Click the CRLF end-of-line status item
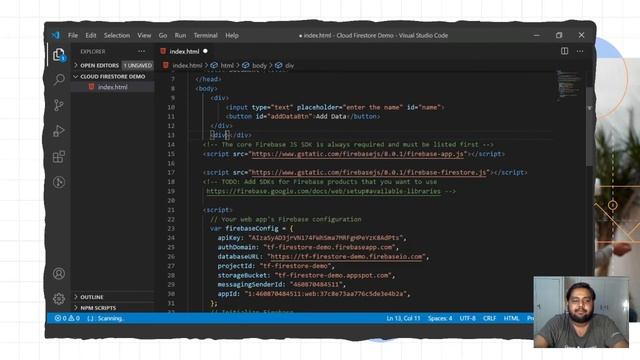The height and width of the screenshot is (360, 640). (x=489, y=318)
